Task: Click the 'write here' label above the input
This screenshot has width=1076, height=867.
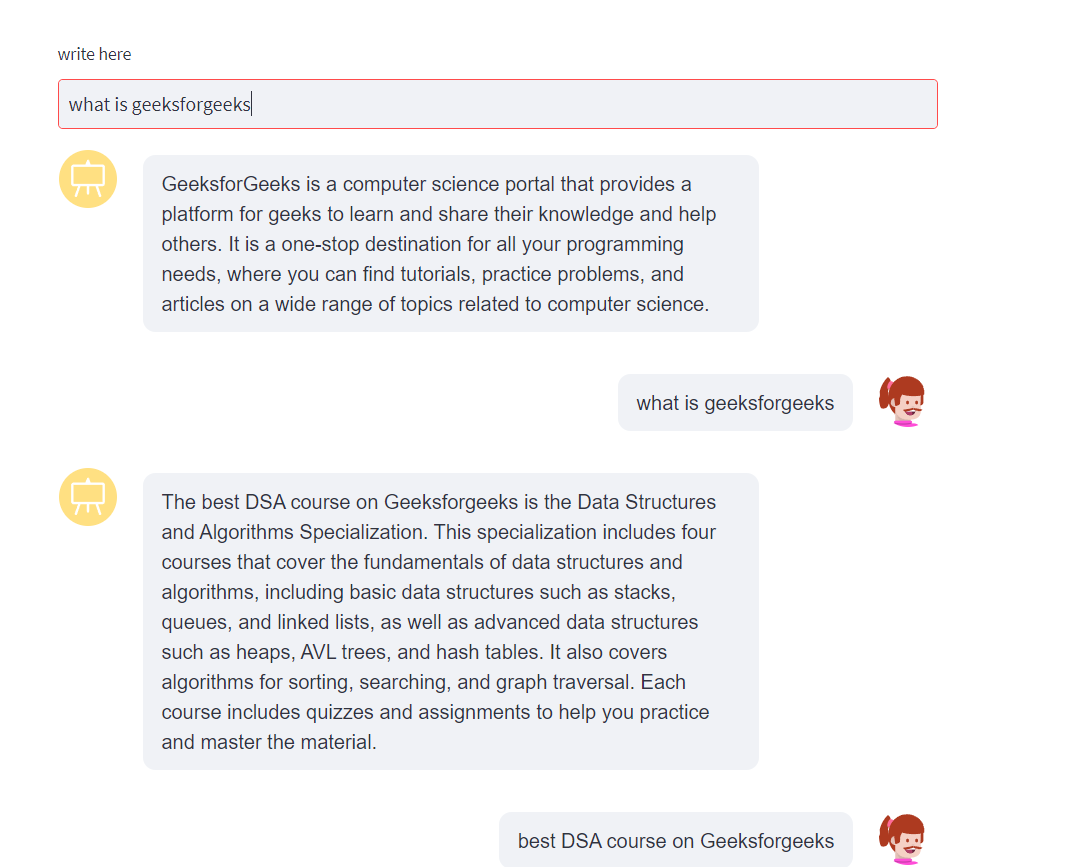Action: (x=94, y=54)
